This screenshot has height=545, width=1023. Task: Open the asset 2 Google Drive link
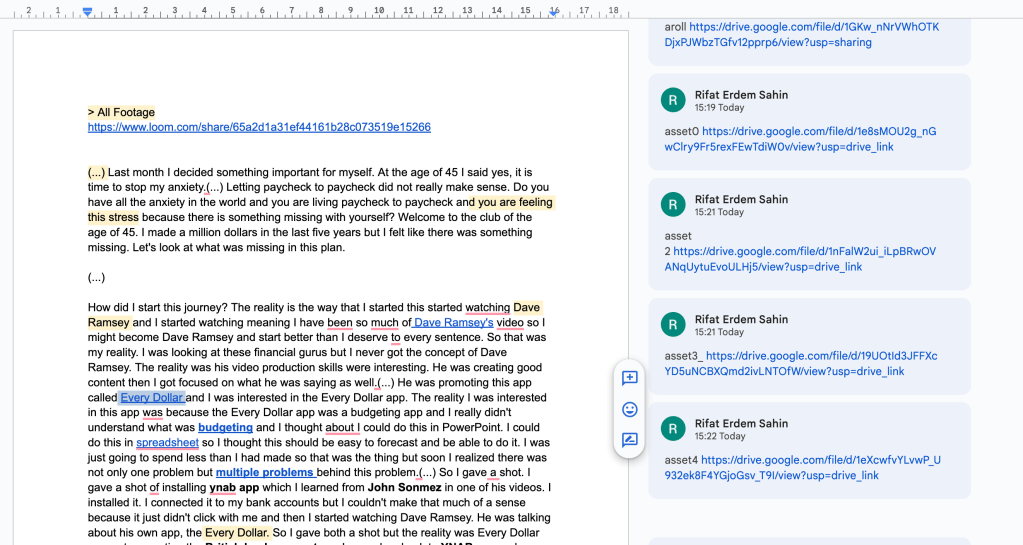pyautogui.click(x=800, y=259)
